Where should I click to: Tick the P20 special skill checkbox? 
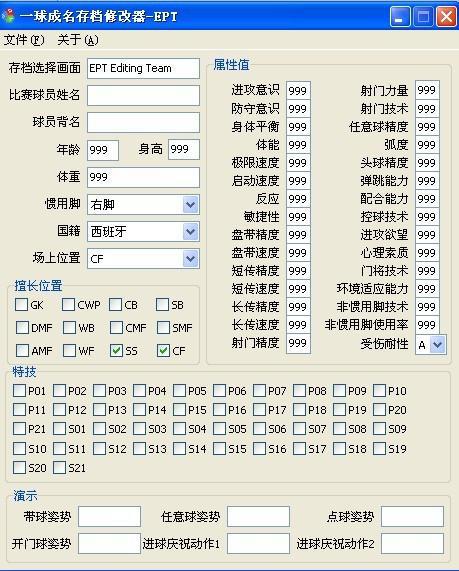[x=379, y=409]
